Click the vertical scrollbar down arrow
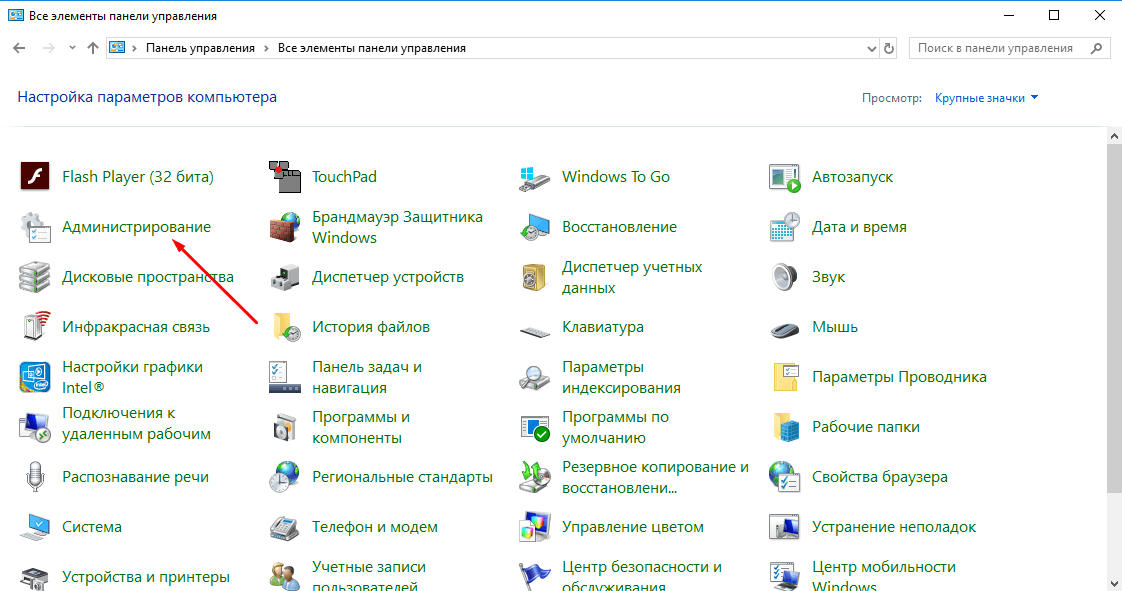 click(x=1114, y=583)
